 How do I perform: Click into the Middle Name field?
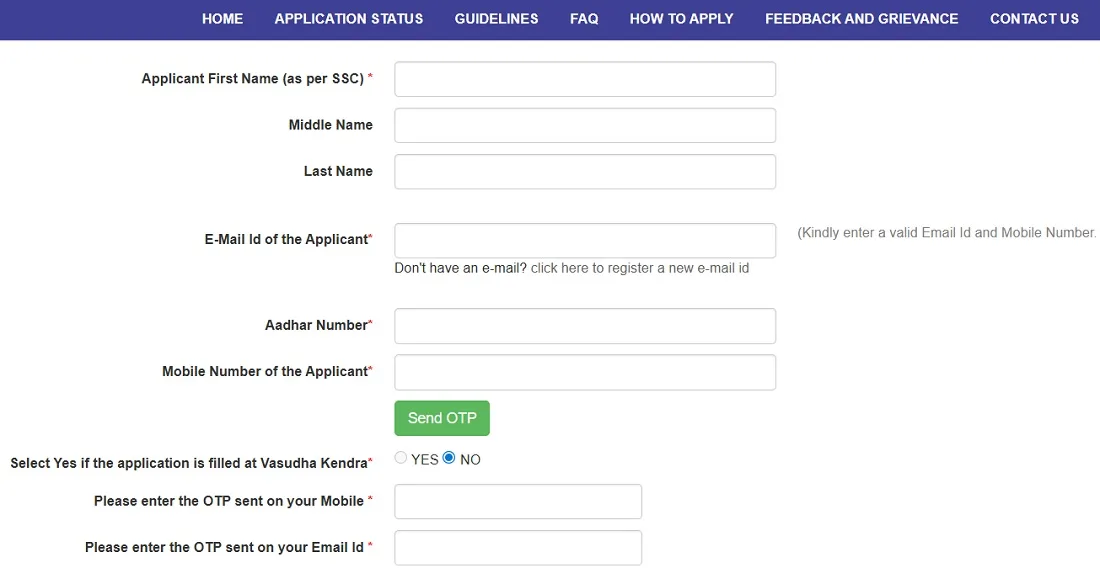click(585, 125)
